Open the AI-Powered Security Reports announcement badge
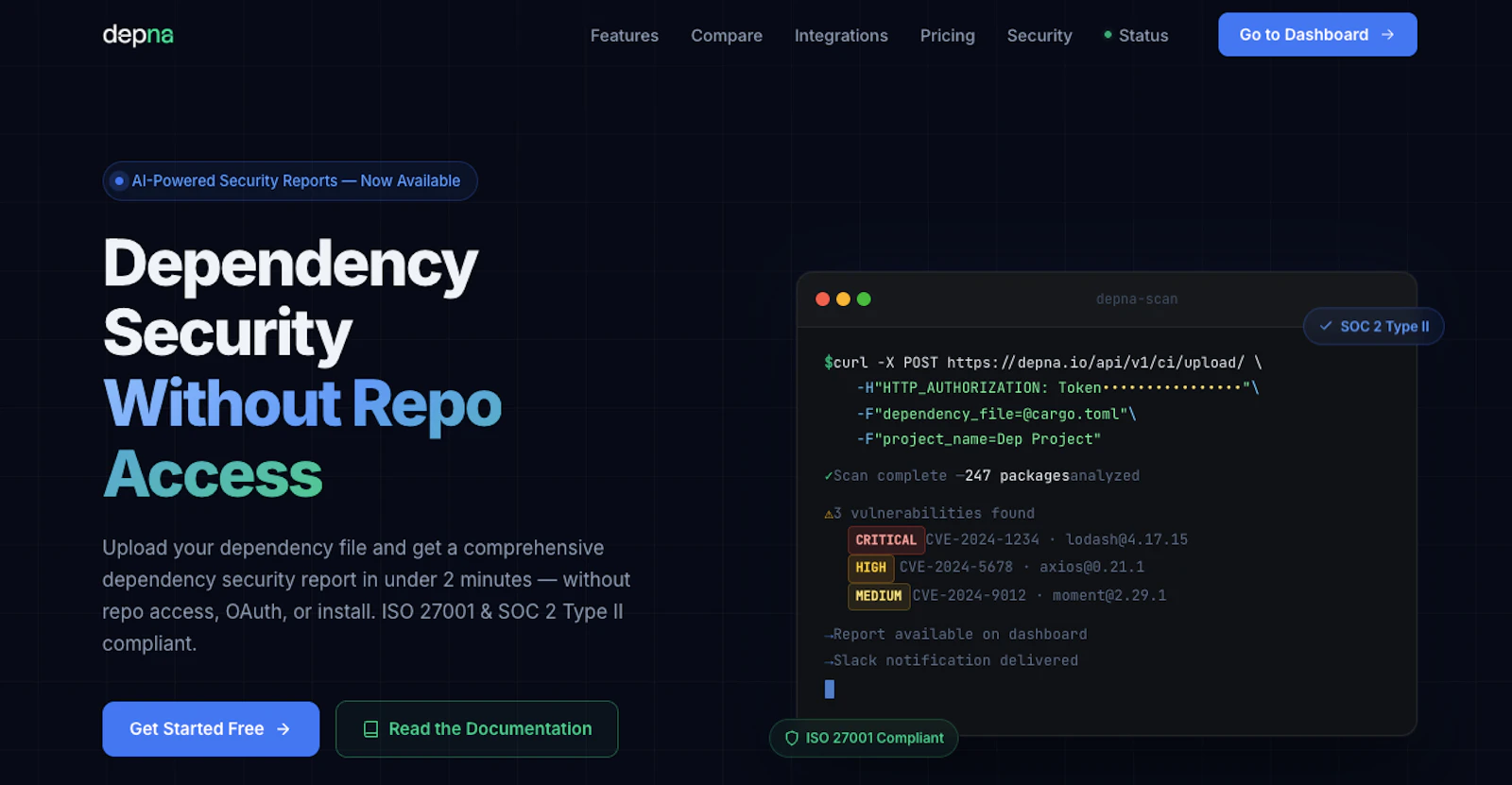This screenshot has height=785, width=1512. (x=290, y=180)
